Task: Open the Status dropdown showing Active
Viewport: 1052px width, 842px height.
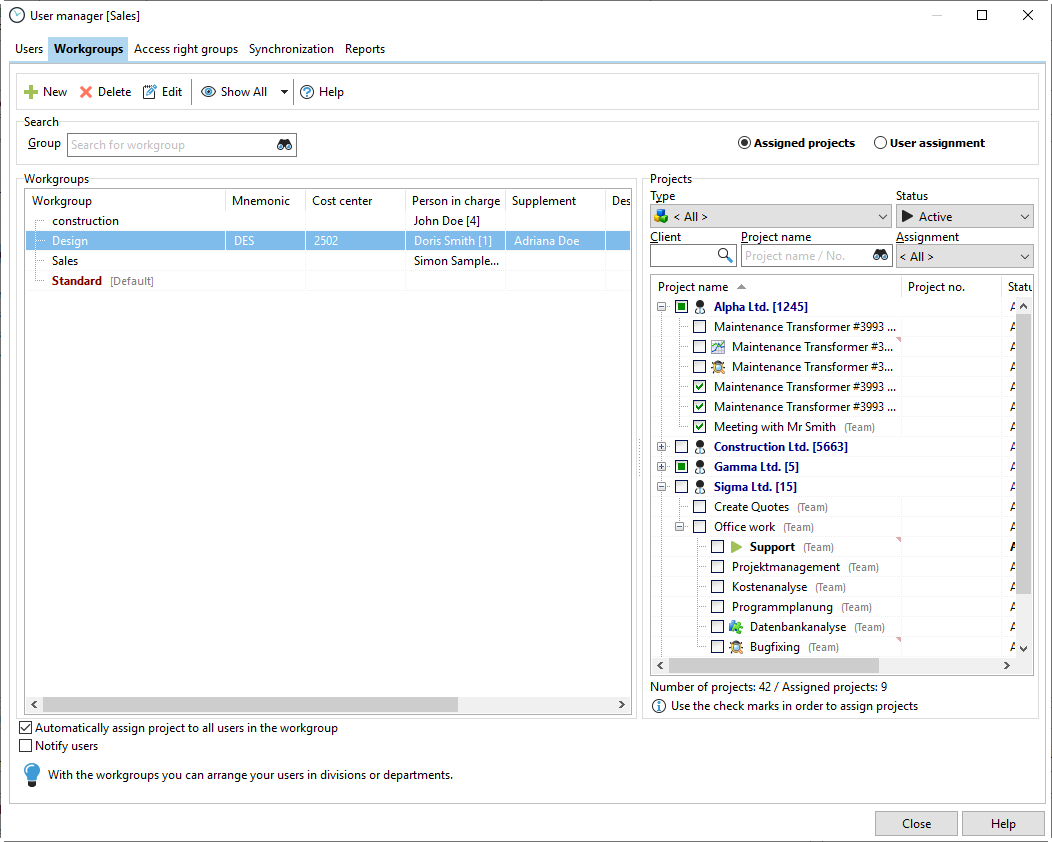Action: point(964,217)
